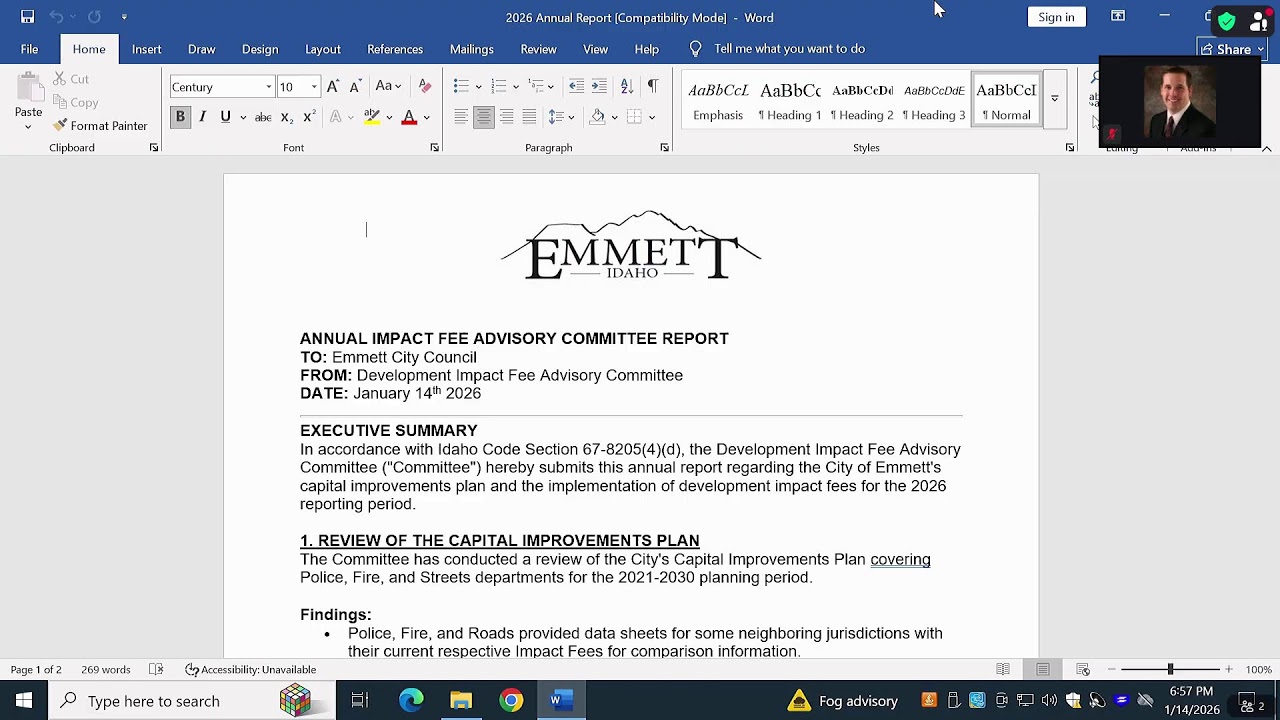Image resolution: width=1280 pixels, height=720 pixels.
Task: Sort text alphabetically icon
Action: (627, 87)
